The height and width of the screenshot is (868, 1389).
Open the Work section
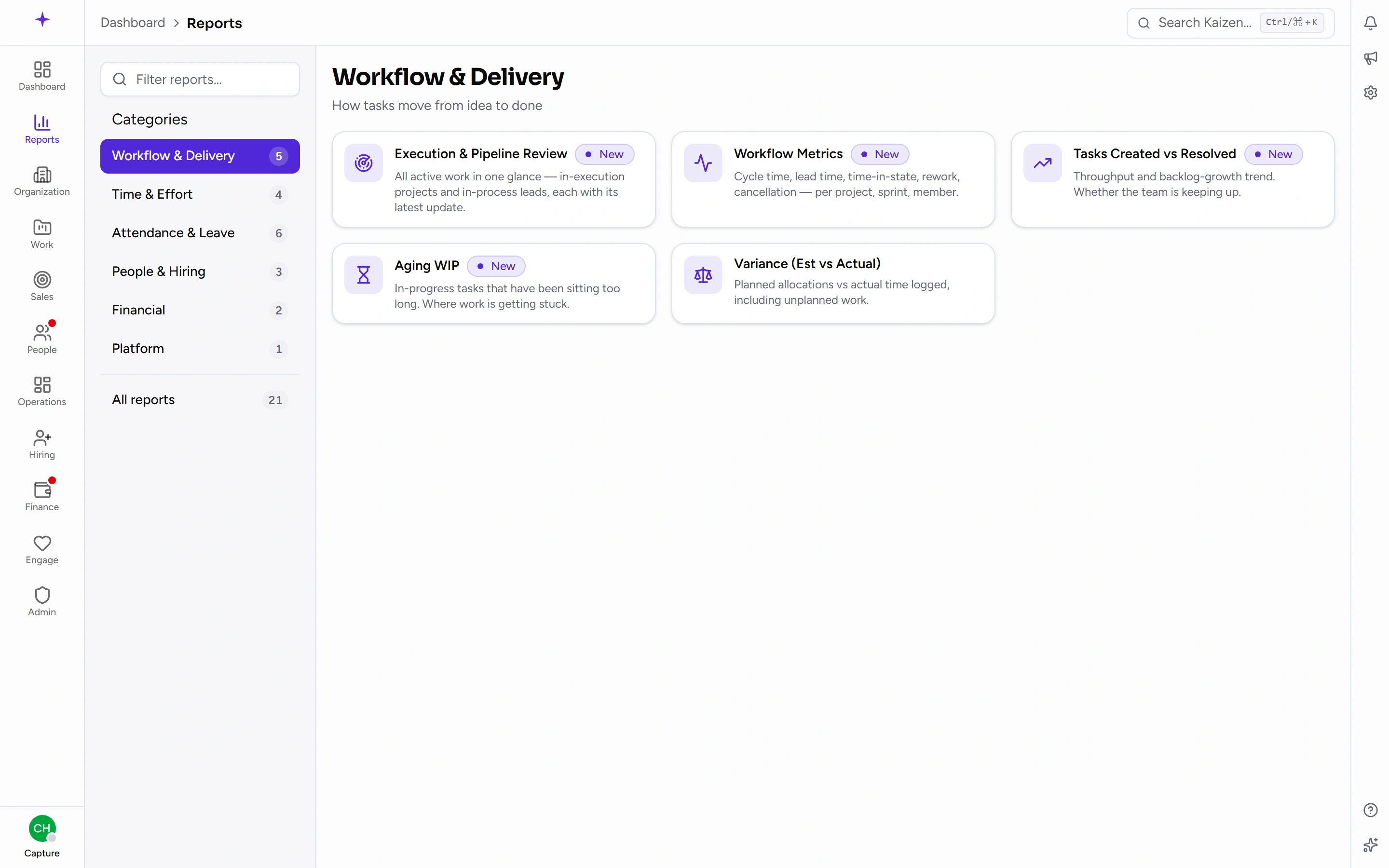(42, 234)
